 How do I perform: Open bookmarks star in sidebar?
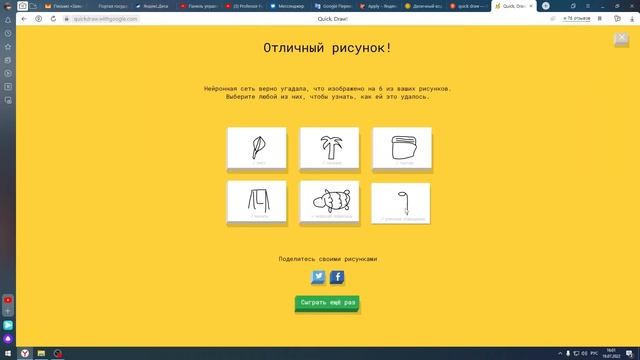point(8,47)
